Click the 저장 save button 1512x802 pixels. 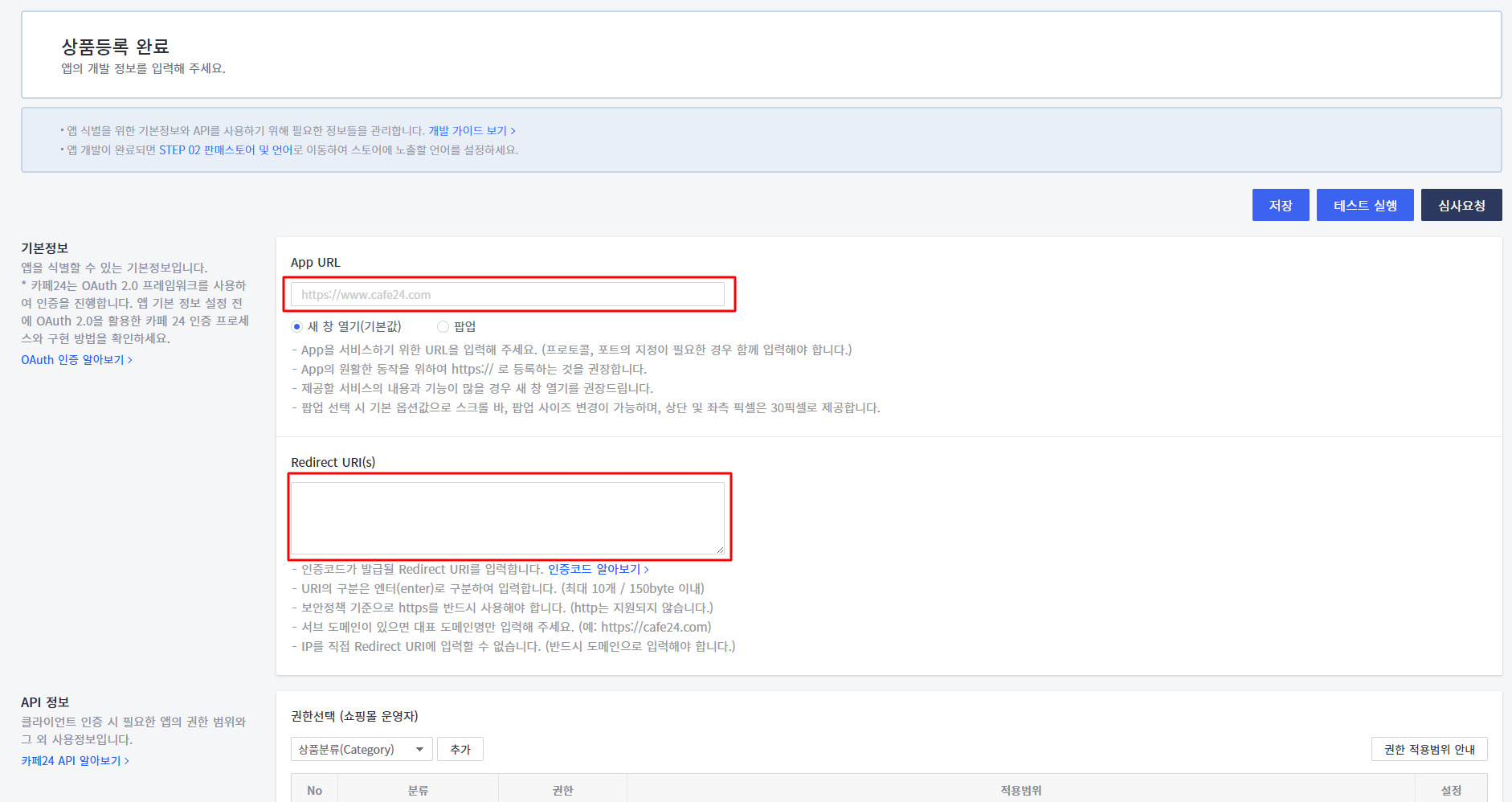(x=1280, y=206)
